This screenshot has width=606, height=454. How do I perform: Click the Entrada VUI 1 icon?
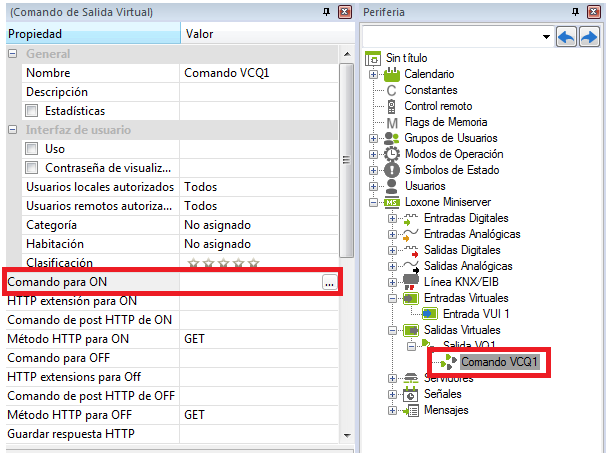click(x=430, y=314)
